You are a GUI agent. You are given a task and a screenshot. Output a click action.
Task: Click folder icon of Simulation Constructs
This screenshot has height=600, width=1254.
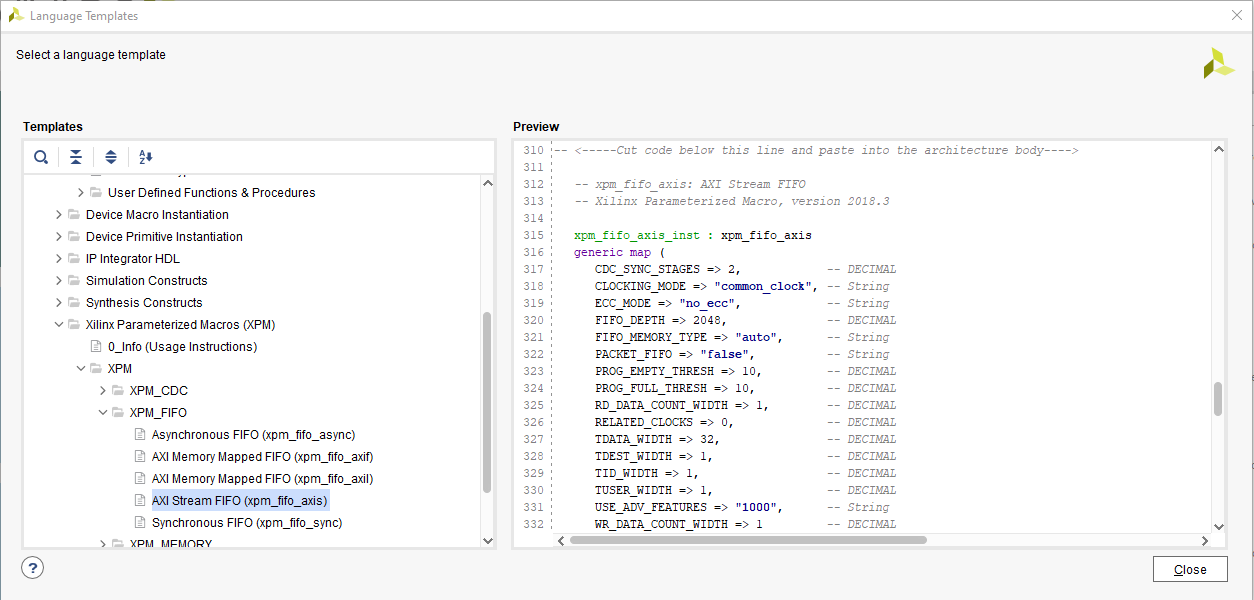pyautogui.click(x=74, y=281)
